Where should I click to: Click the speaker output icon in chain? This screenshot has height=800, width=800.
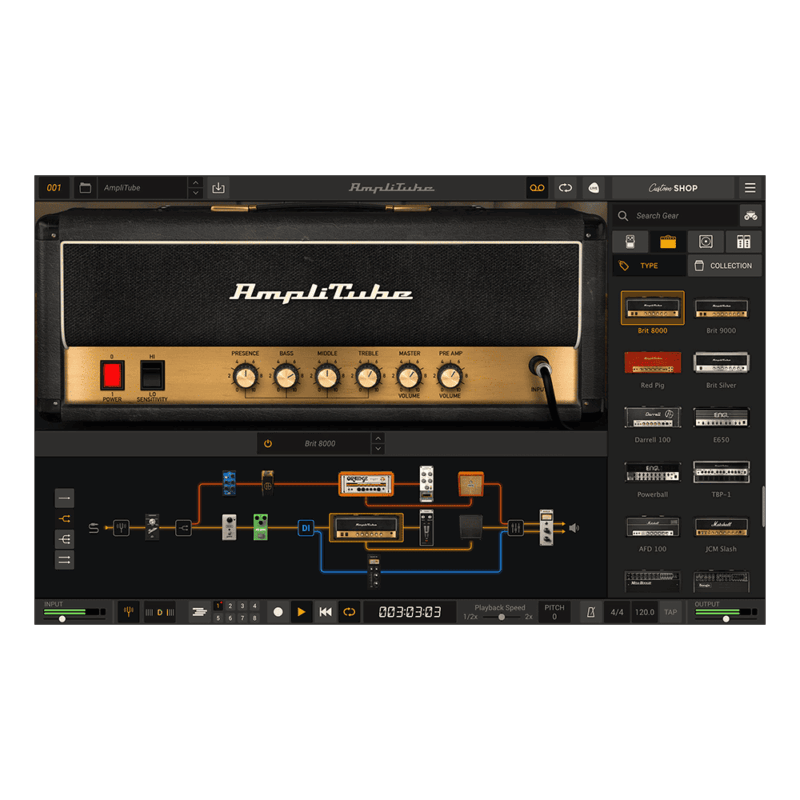pyautogui.click(x=574, y=528)
